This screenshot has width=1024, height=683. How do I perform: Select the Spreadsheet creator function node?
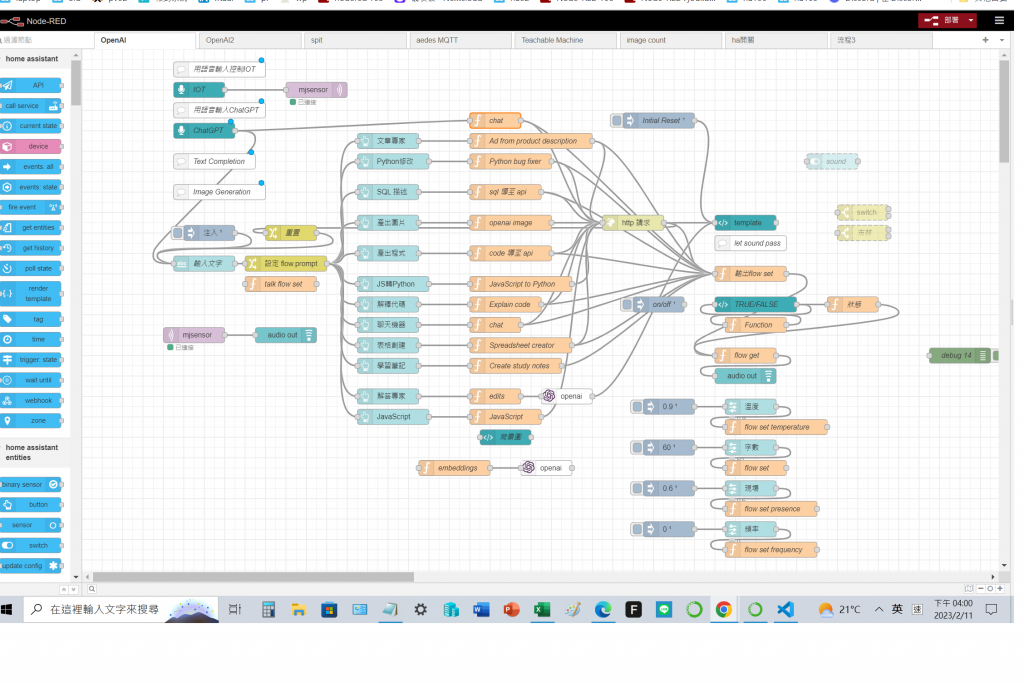tap(520, 345)
